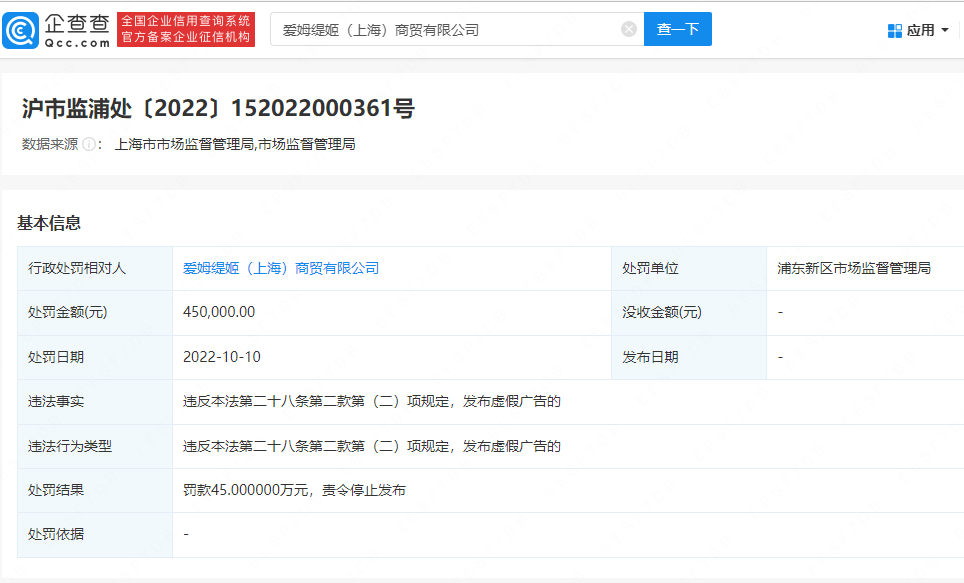
Task: Click the source text 上海市市场监督管理局,市场监督管理局
Action: [235, 145]
